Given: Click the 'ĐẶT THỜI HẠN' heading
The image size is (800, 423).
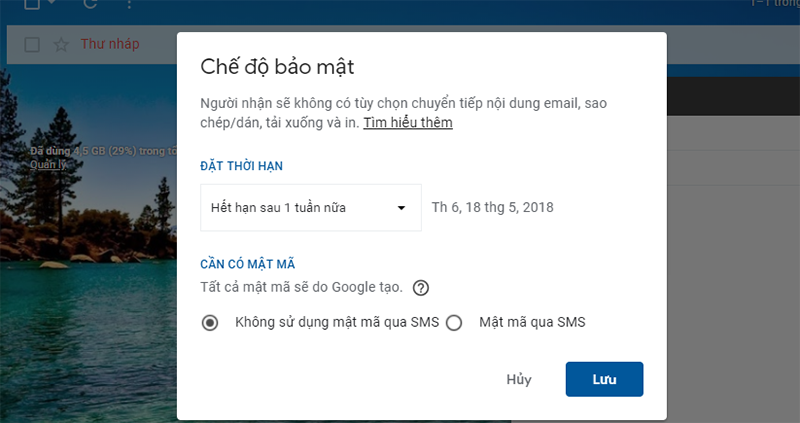Looking at the screenshot, I should pos(241,166).
